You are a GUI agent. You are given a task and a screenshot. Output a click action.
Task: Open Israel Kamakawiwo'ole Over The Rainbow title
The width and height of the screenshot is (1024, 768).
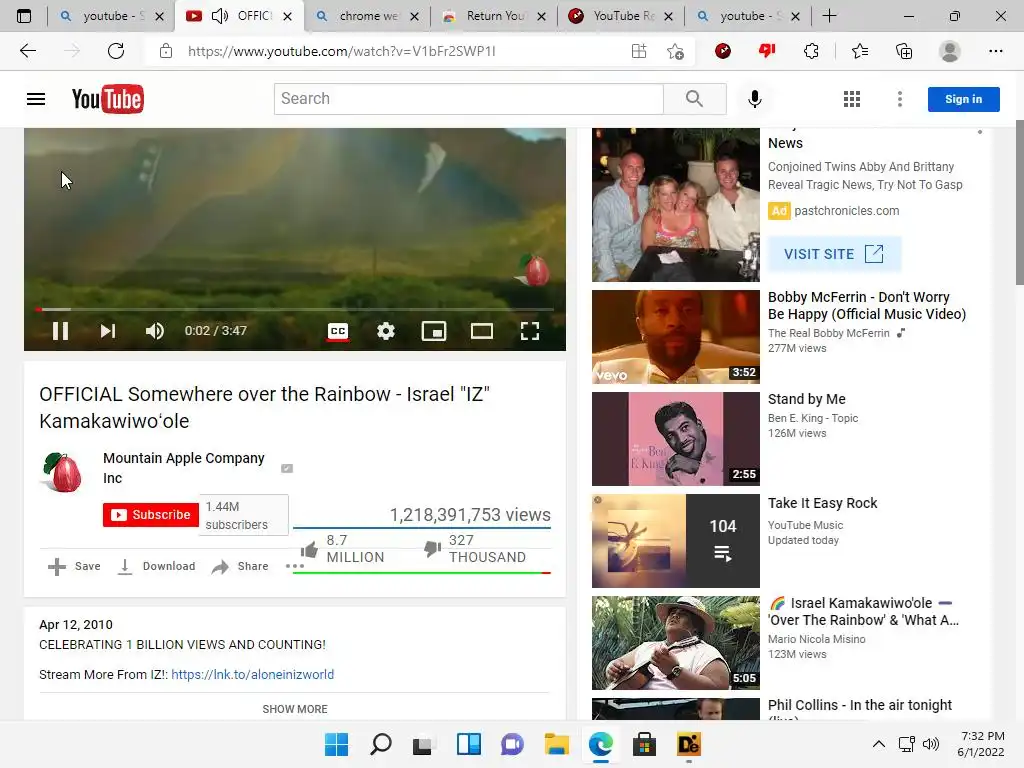pos(863,612)
